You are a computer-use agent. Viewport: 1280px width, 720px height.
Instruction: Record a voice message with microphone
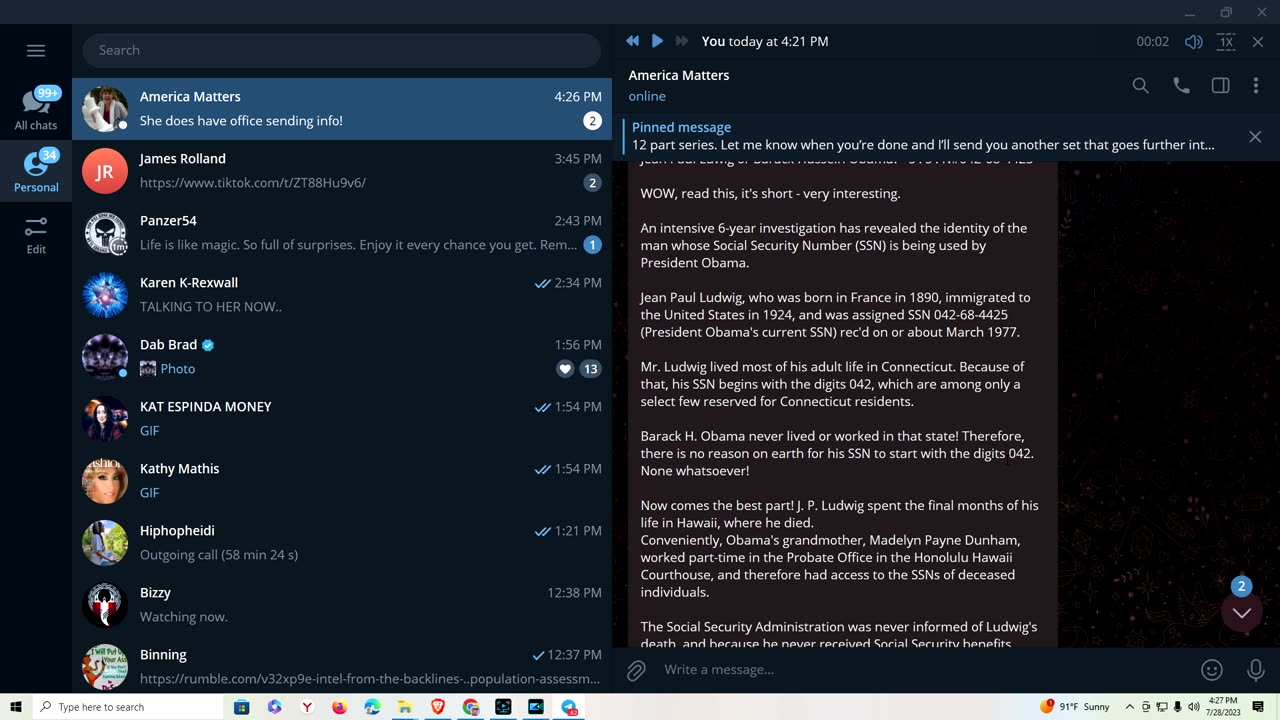[x=1256, y=670]
